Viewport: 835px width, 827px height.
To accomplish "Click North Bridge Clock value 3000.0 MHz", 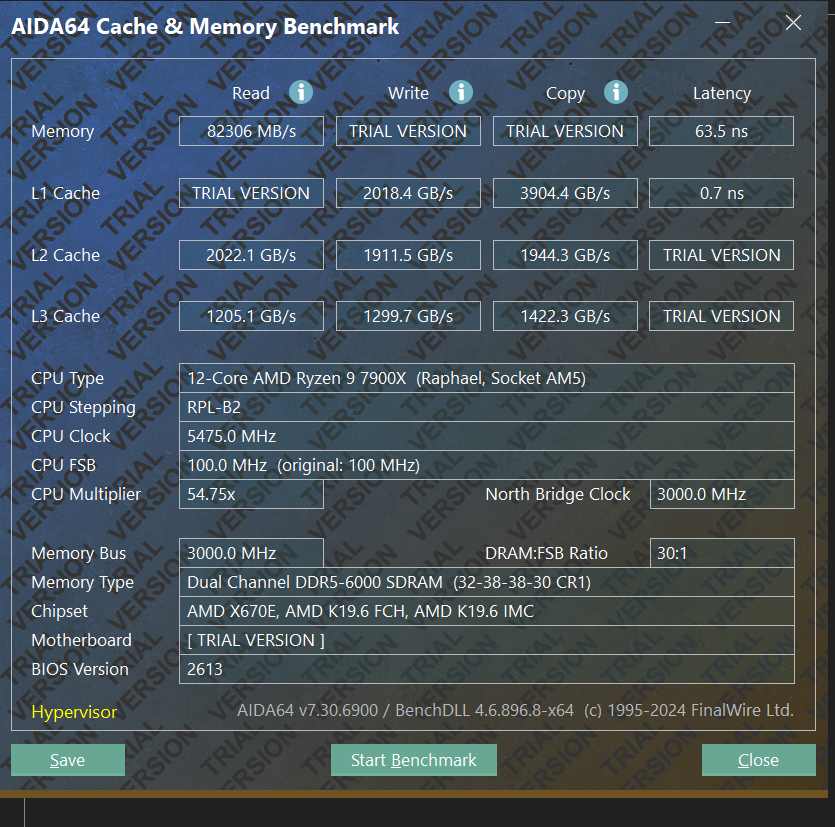I will click(x=722, y=494).
